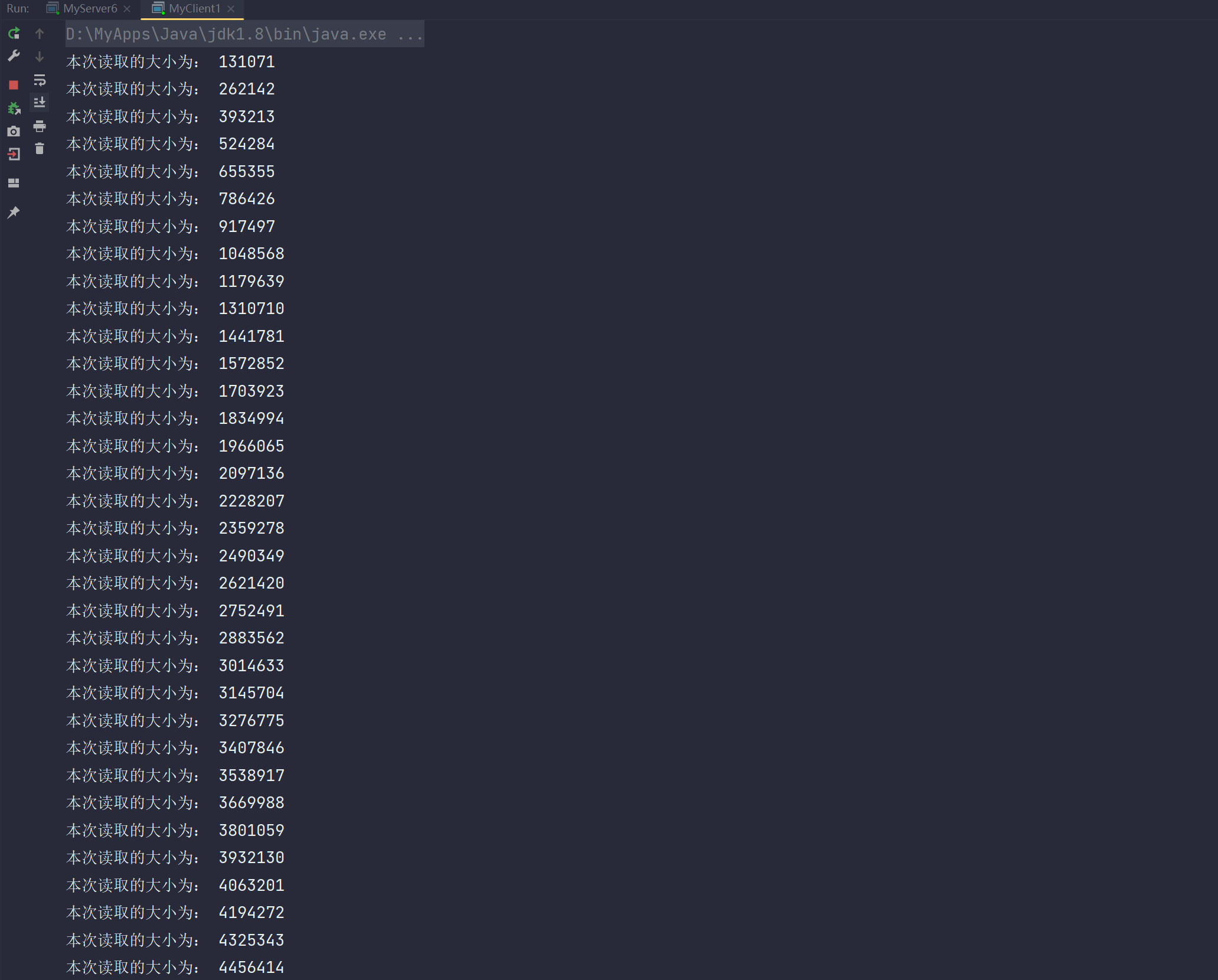The image size is (1218, 980).
Task: Select the output line 524284
Action: pos(171,144)
